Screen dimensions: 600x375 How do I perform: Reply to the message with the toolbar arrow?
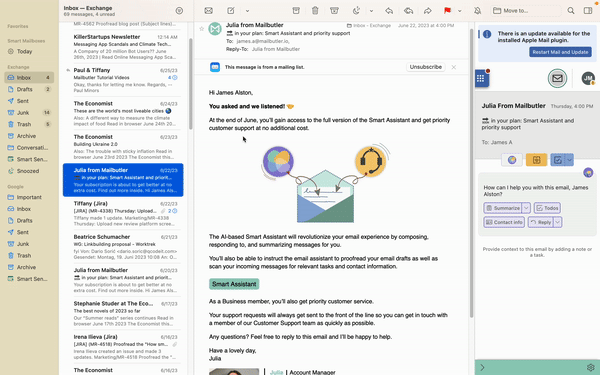(389, 11)
